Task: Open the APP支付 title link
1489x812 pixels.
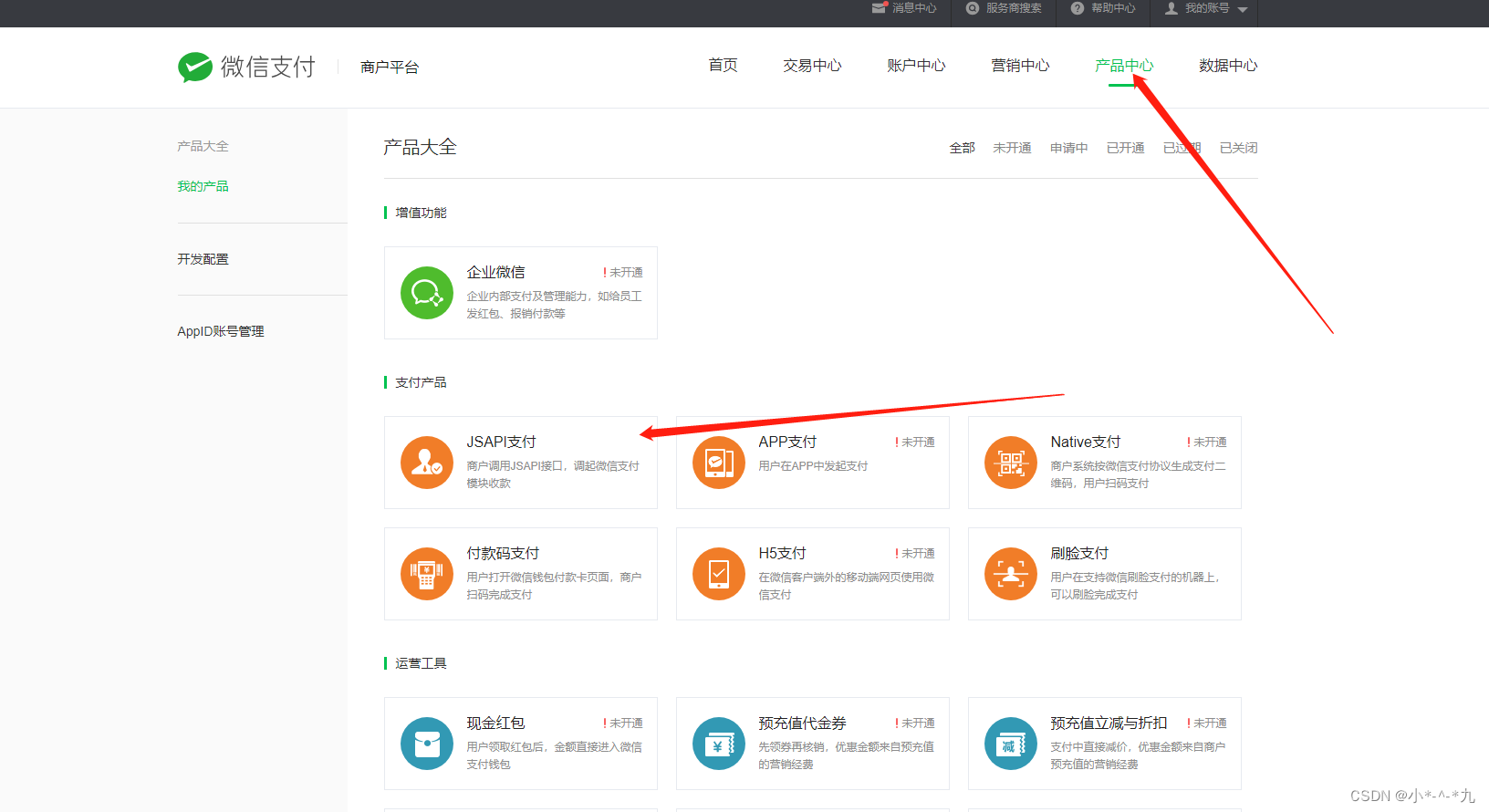Action: pos(787,442)
